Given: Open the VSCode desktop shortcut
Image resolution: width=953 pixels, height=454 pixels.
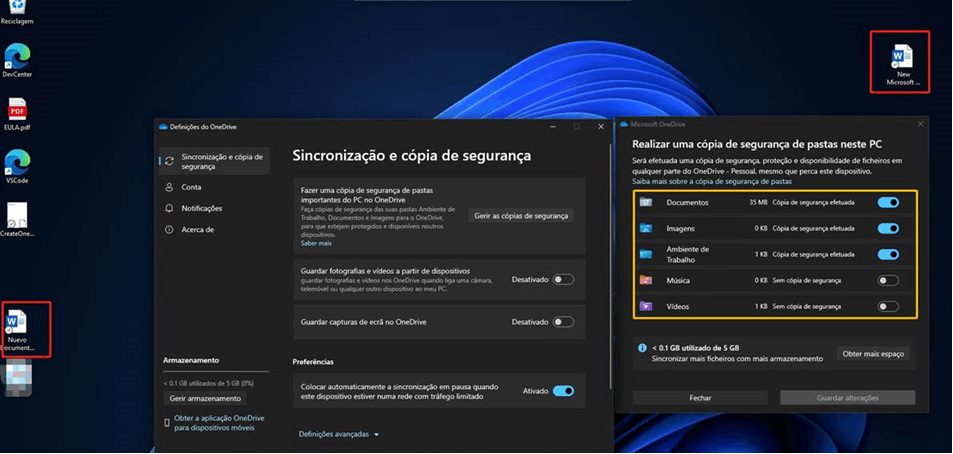Looking at the screenshot, I should 17,167.
